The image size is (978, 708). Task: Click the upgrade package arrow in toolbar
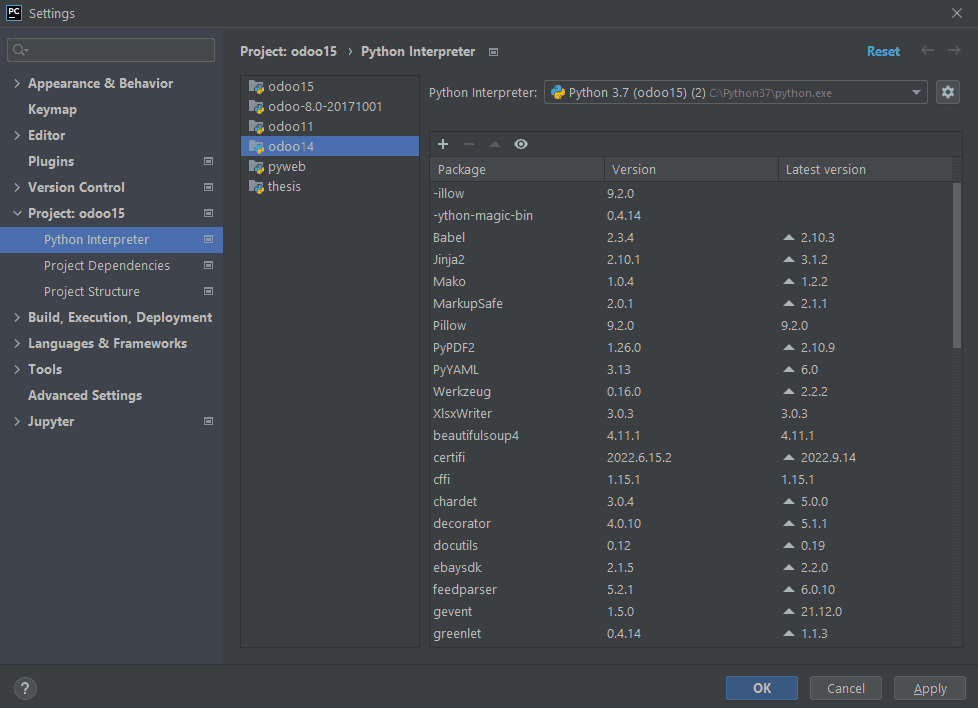495,144
